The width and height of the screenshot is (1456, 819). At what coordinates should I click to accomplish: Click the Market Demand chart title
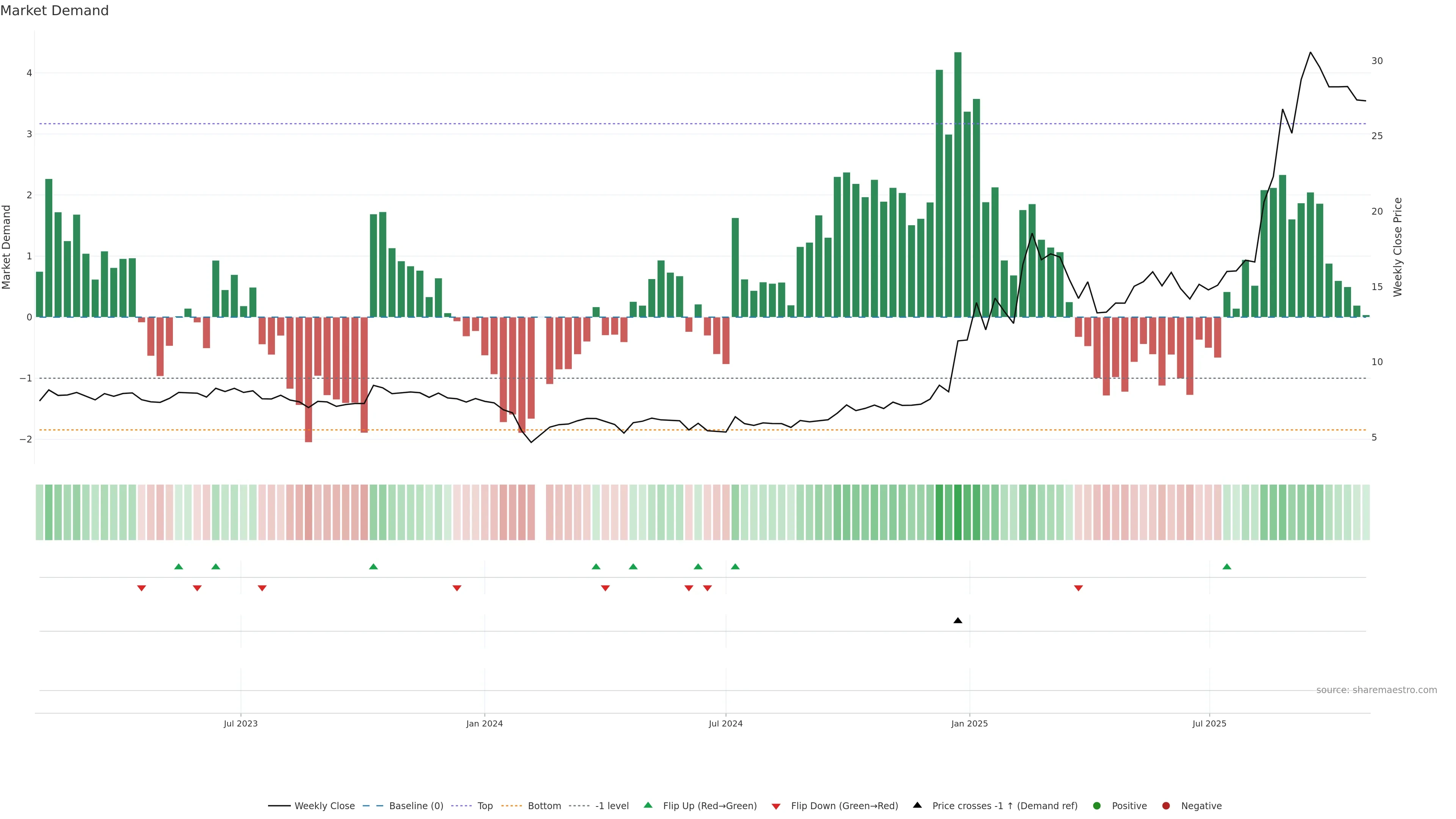tap(54, 11)
